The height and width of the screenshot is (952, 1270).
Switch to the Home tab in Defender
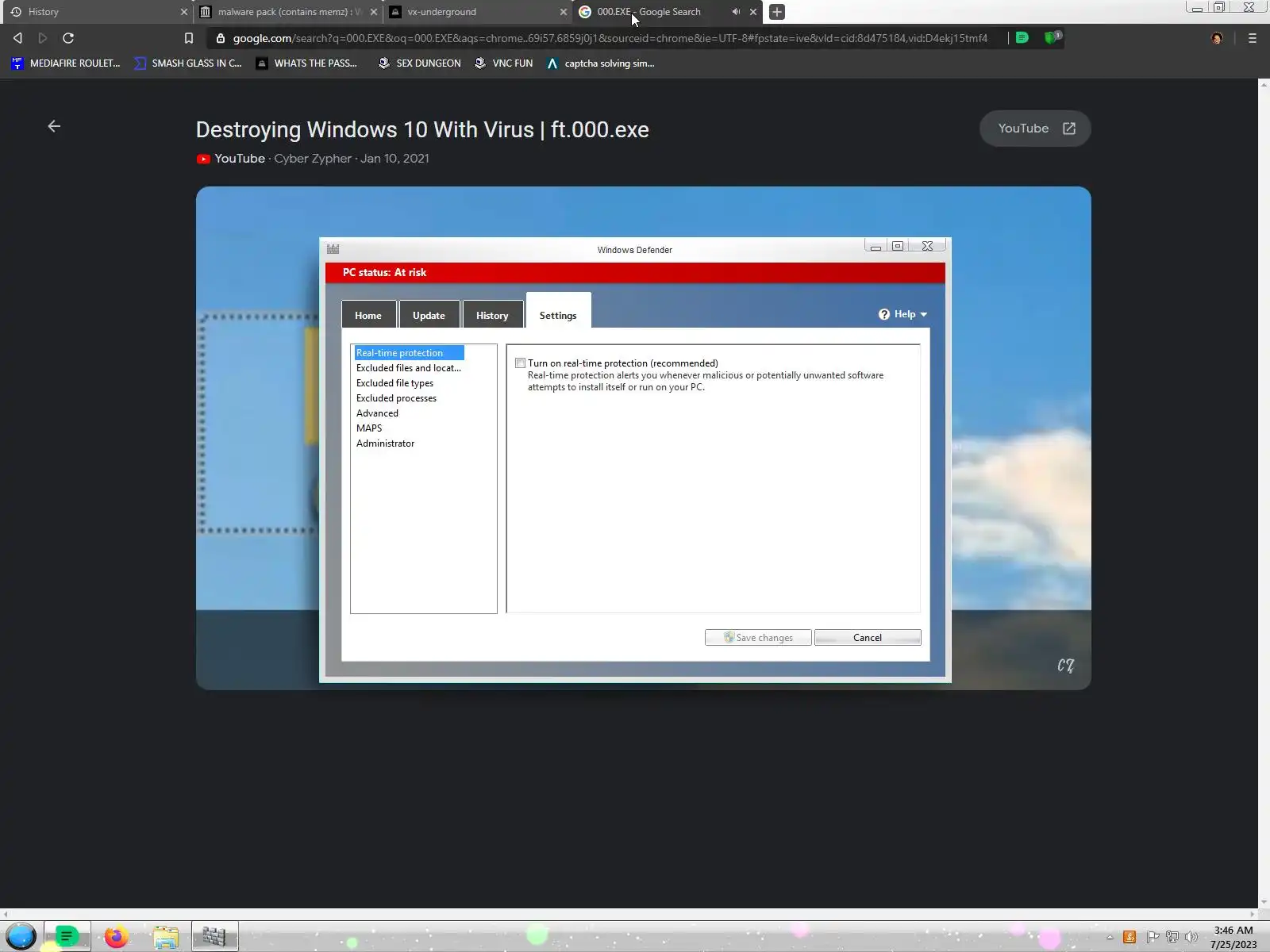tap(368, 315)
